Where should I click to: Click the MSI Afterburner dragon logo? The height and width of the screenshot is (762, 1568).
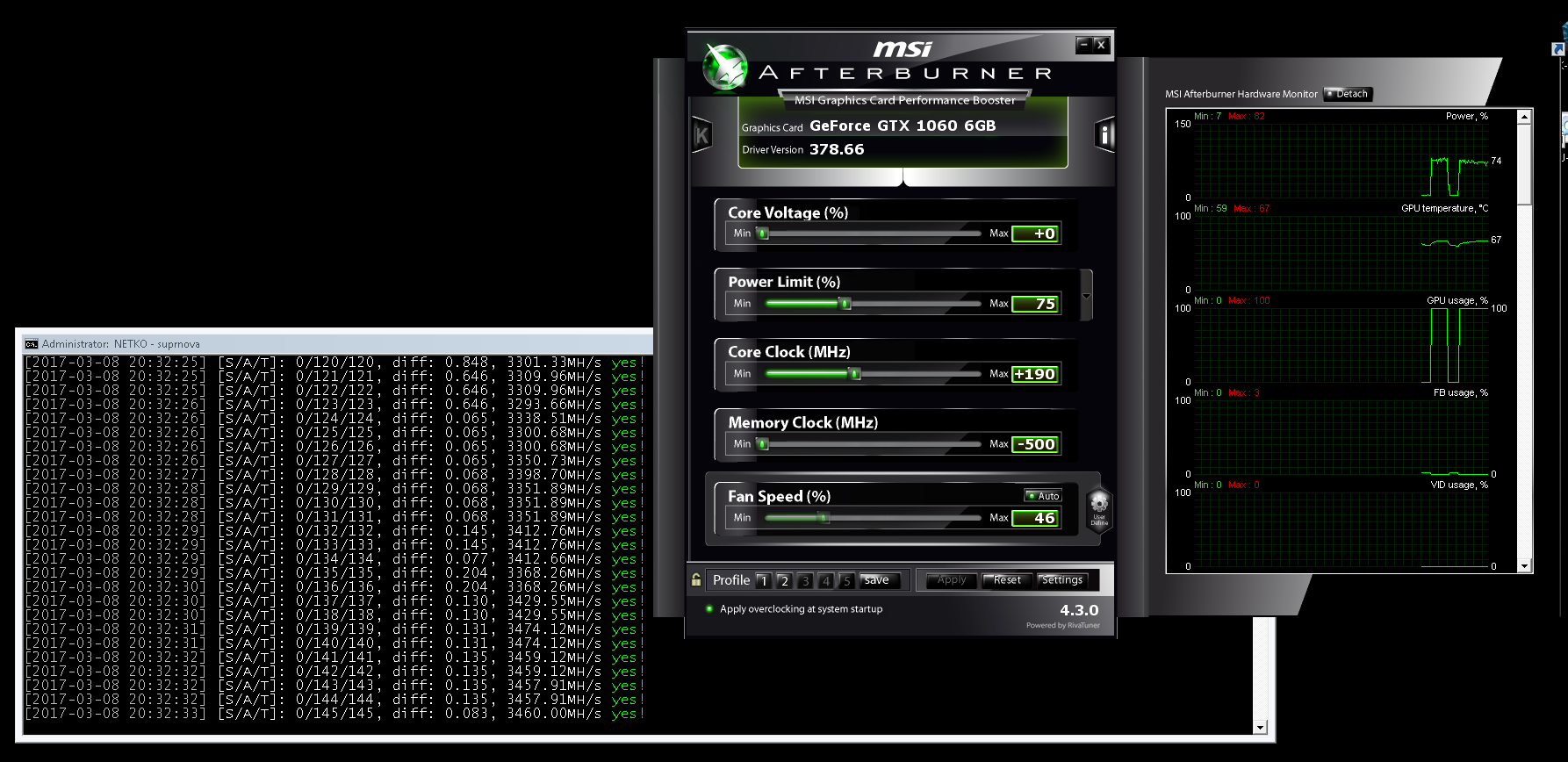click(725, 68)
